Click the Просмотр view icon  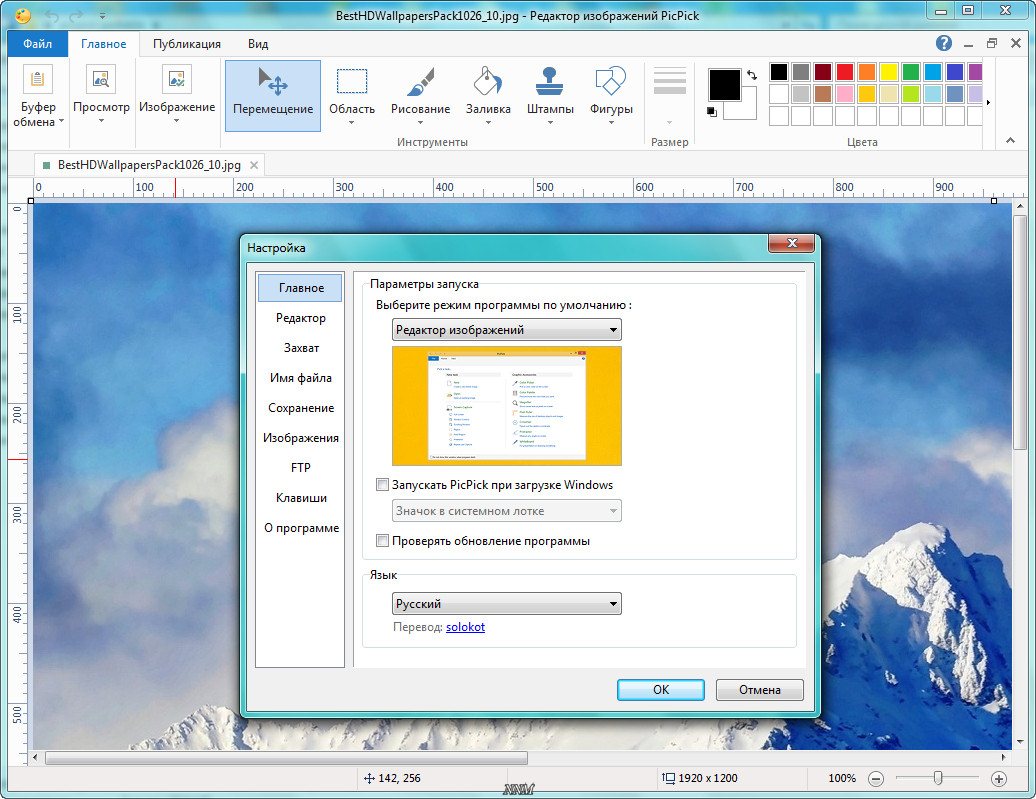click(x=101, y=80)
